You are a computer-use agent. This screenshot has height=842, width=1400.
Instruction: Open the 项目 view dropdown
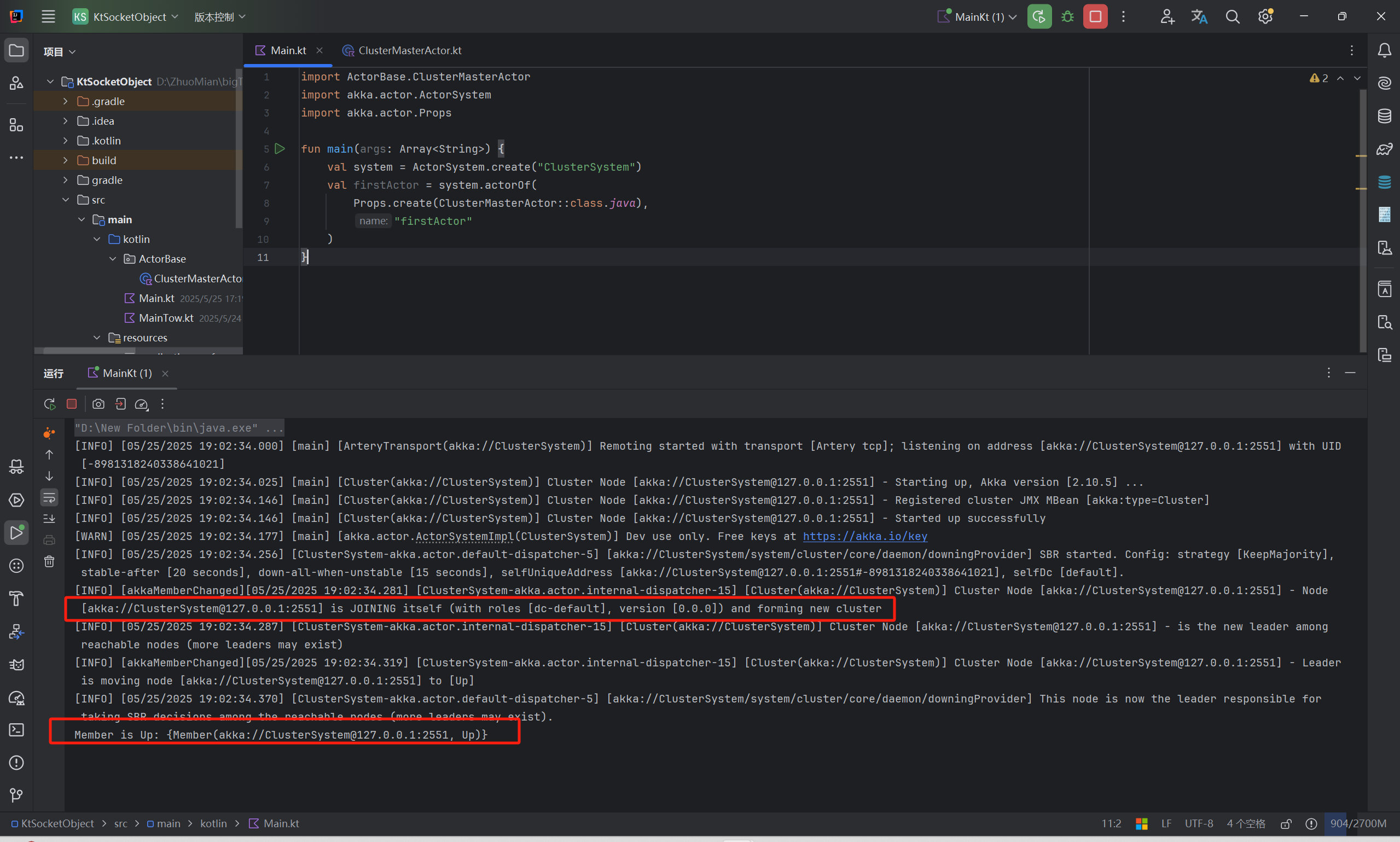click(59, 51)
